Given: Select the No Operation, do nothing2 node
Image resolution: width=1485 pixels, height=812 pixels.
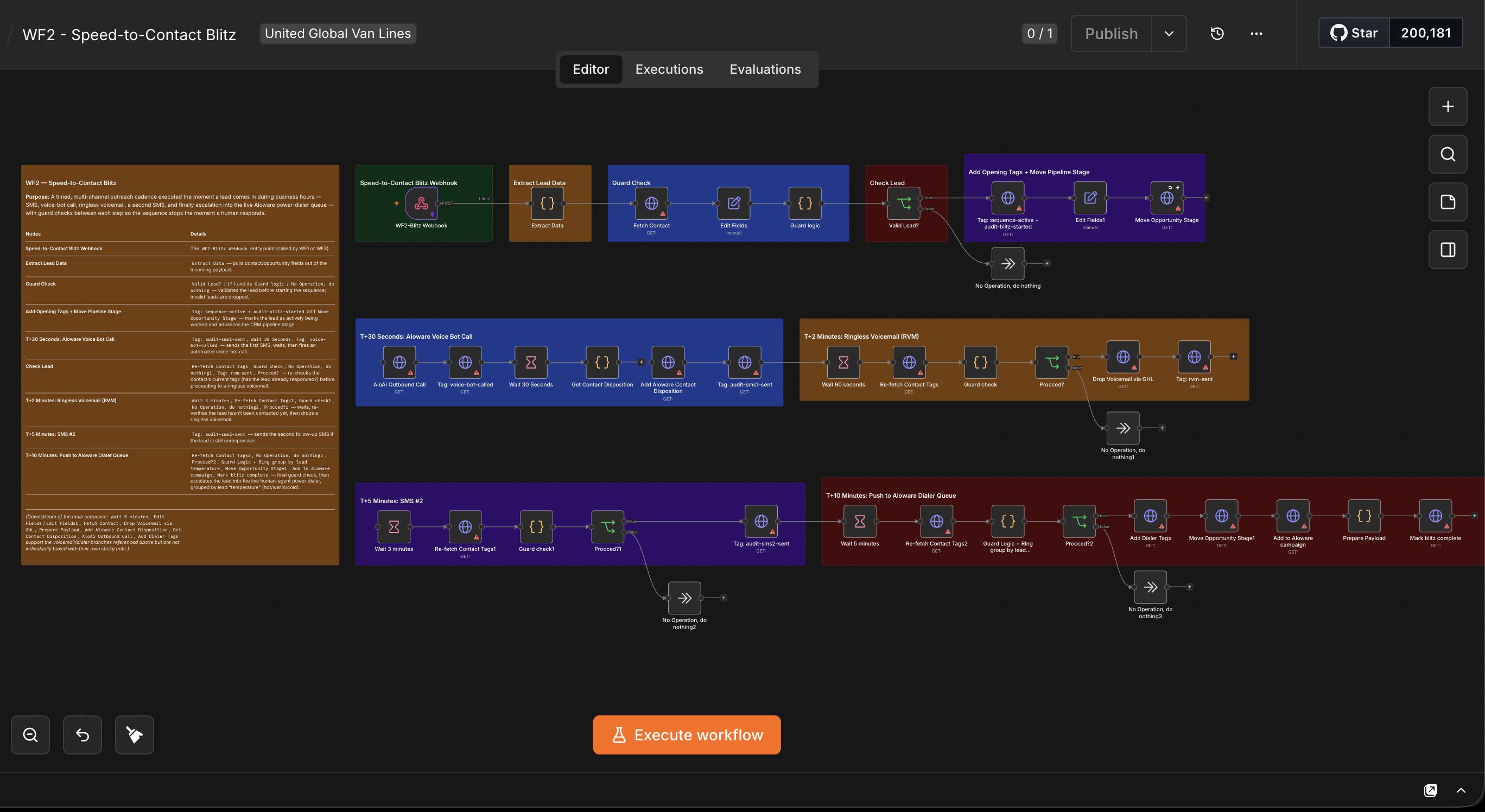Looking at the screenshot, I should pyautogui.click(x=684, y=598).
